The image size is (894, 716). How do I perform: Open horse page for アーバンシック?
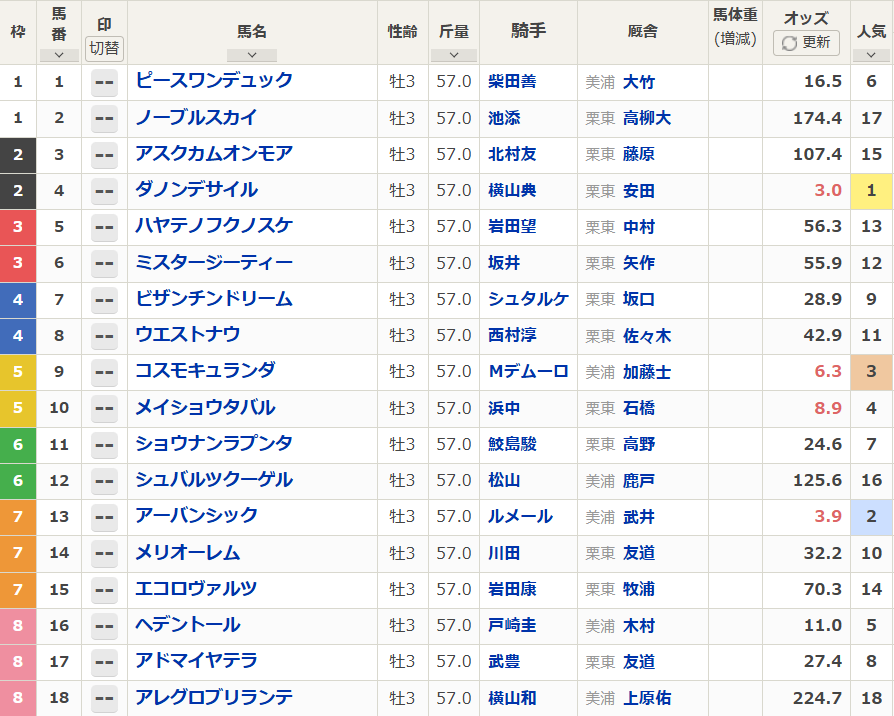click(x=197, y=515)
